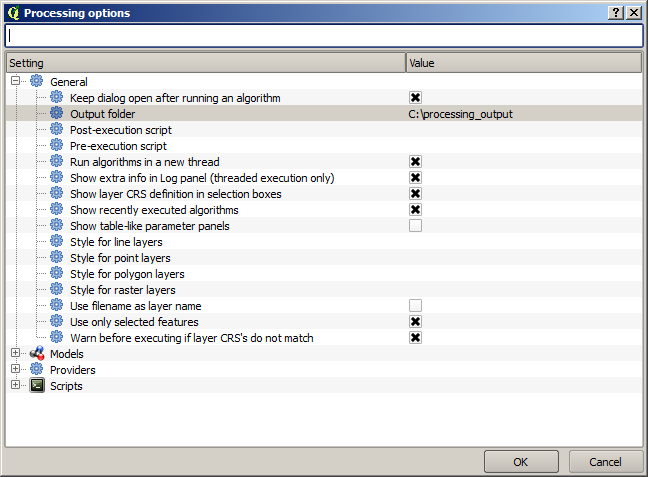This screenshot has height=477, width=648.
Task: Click the QGIS logo in title bar
Action: [x=12, y=13]
